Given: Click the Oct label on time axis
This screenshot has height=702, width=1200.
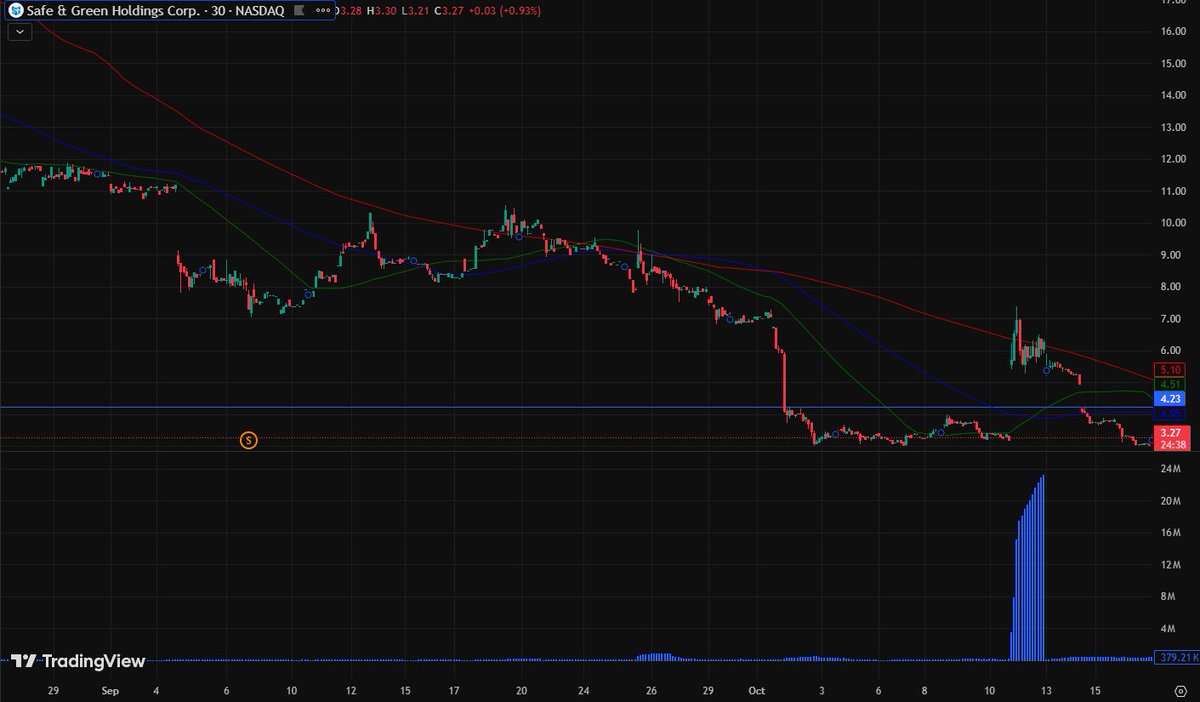Looking at the screenshot, I should click(x=757, y=691).
